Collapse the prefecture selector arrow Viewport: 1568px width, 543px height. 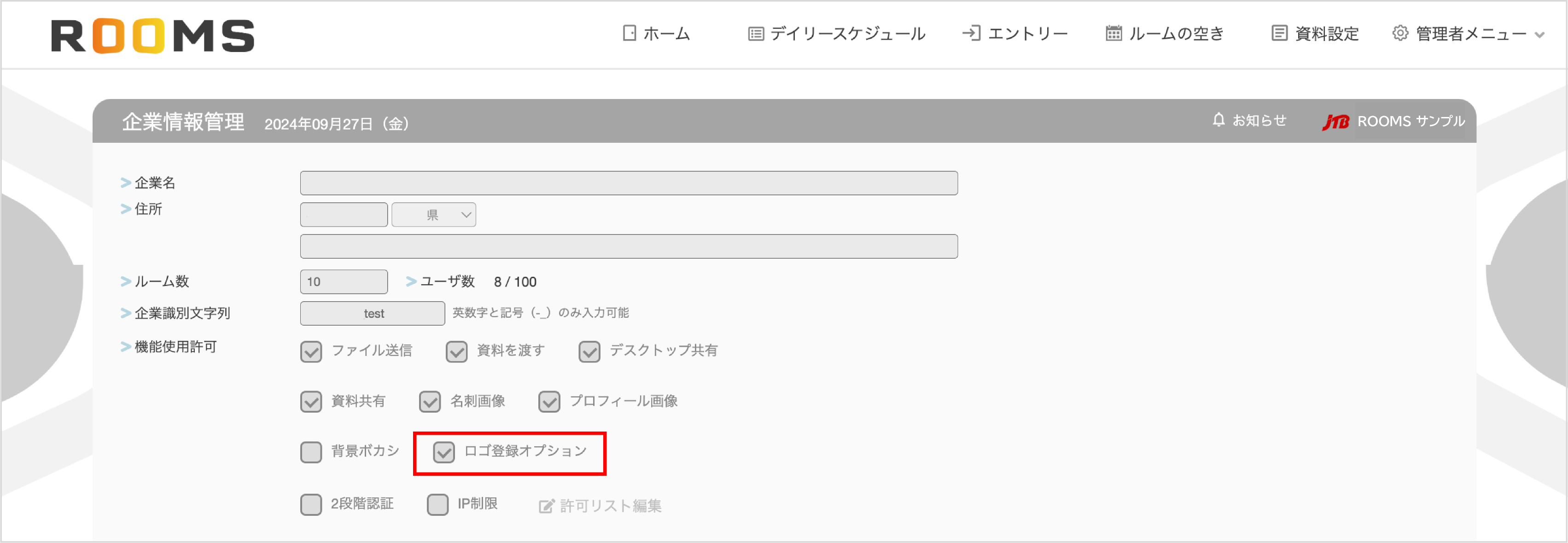tap(466, 214)
